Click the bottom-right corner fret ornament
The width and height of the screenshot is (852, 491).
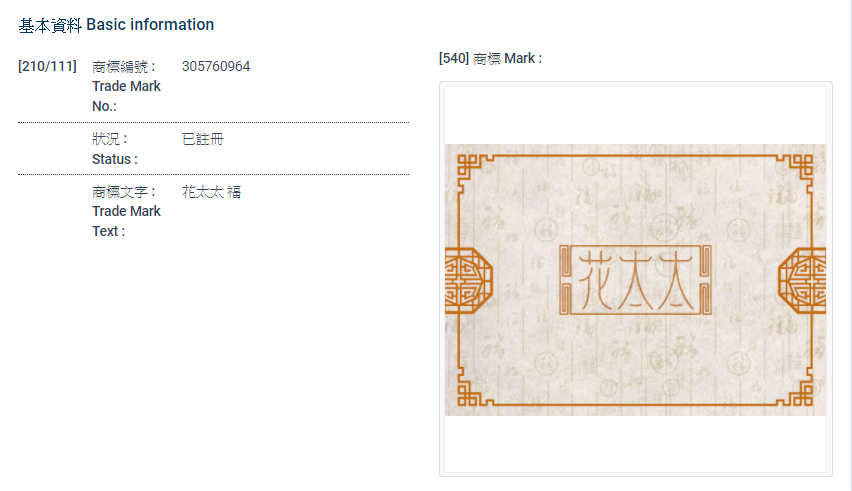[x=805, y=393]
